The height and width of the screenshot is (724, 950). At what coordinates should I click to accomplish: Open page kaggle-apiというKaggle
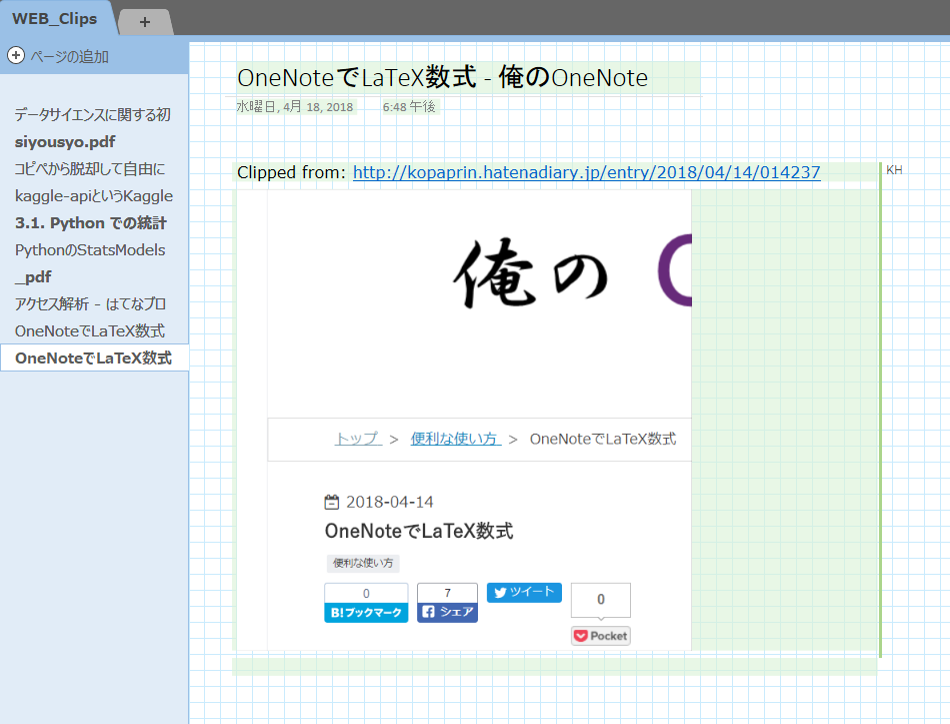pos(94,196)
